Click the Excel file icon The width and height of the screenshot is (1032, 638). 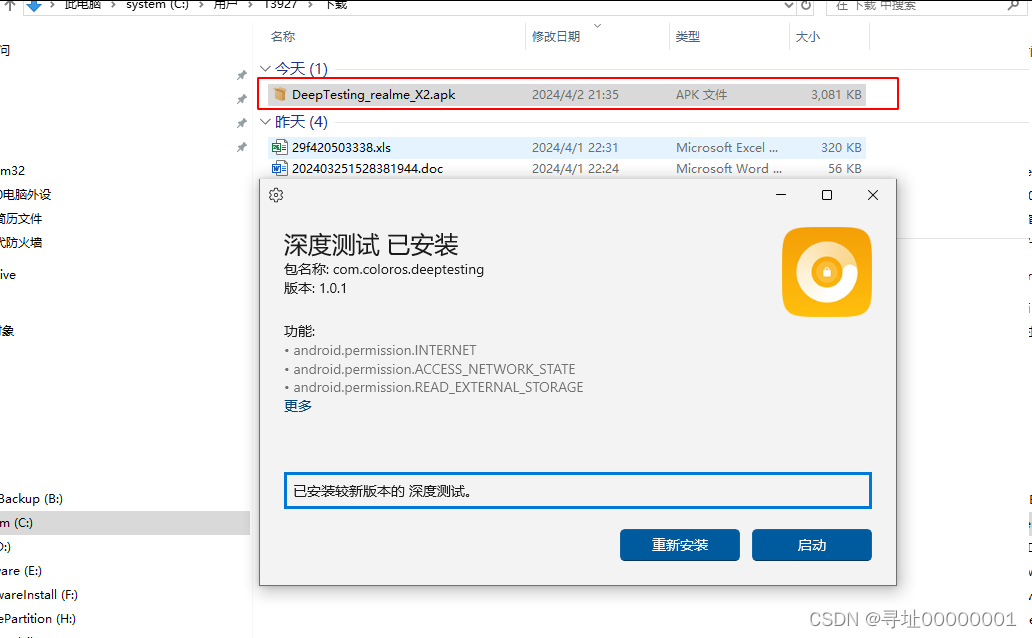(280, 147)
